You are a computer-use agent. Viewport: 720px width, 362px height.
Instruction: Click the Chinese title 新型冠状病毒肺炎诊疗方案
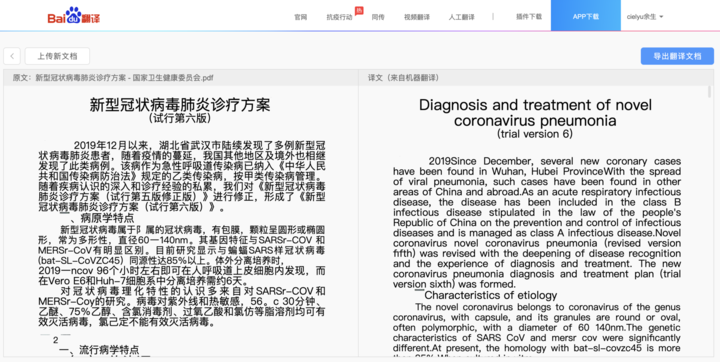tap(180, 105)
